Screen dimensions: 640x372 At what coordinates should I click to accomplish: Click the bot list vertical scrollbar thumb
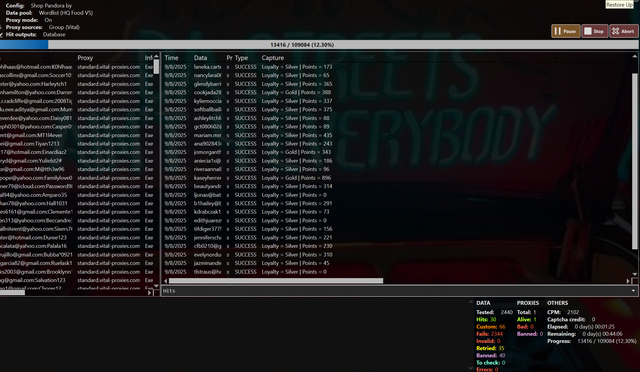tap(156, 66)
